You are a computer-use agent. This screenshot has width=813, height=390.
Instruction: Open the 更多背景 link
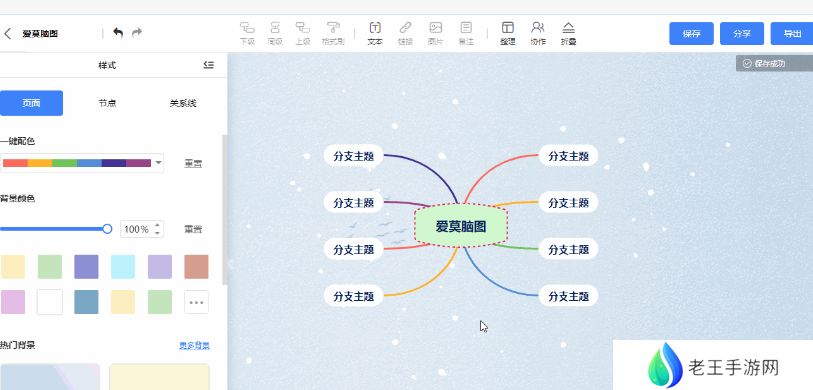pos(194,345)
